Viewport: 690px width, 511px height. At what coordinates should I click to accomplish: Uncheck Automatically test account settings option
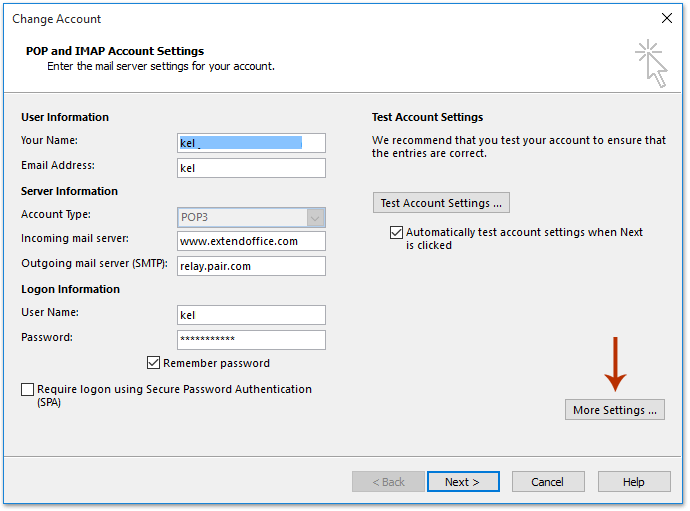(396, 232)
